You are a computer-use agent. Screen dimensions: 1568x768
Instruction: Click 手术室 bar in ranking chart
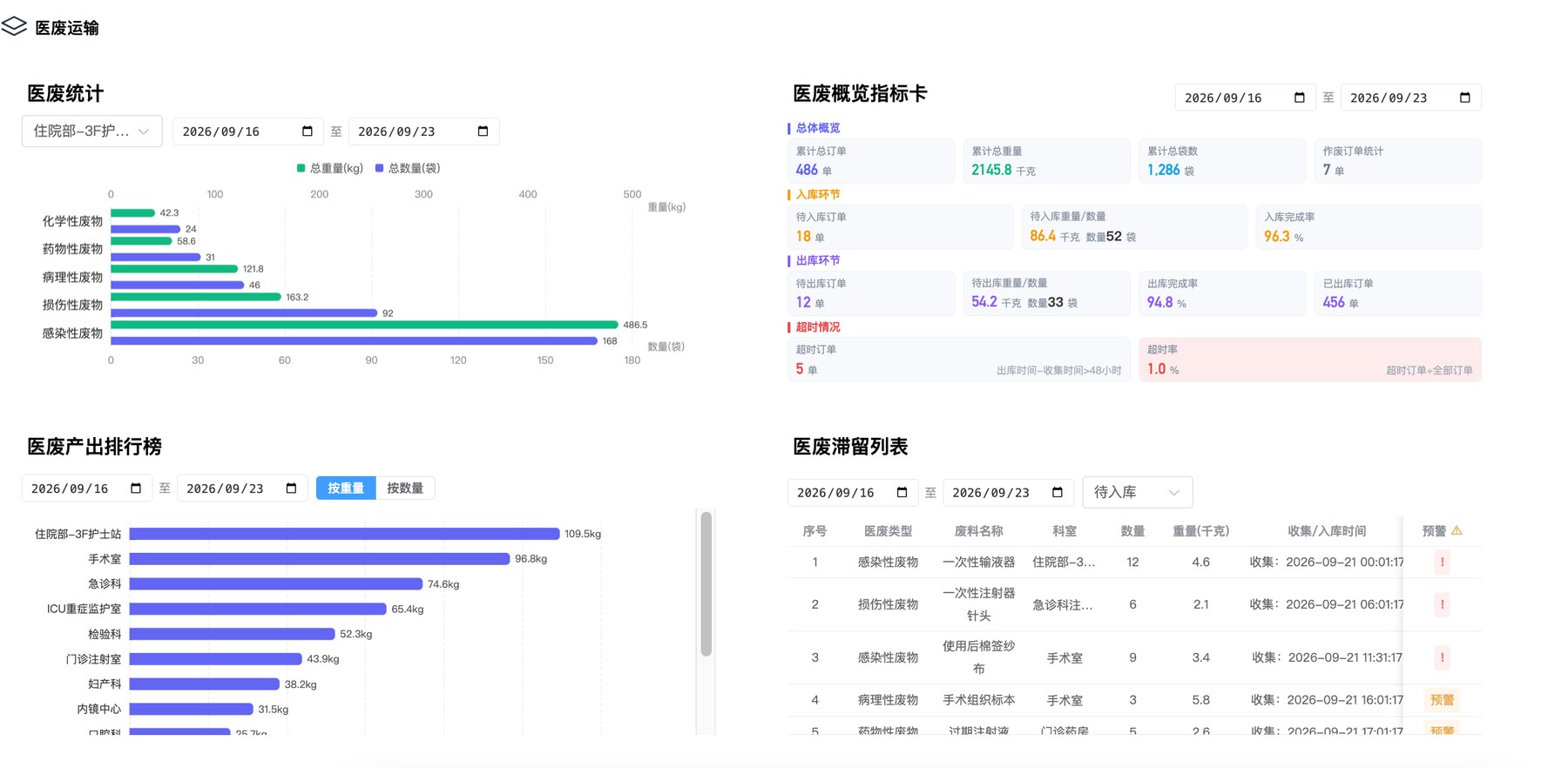[320, 559]
